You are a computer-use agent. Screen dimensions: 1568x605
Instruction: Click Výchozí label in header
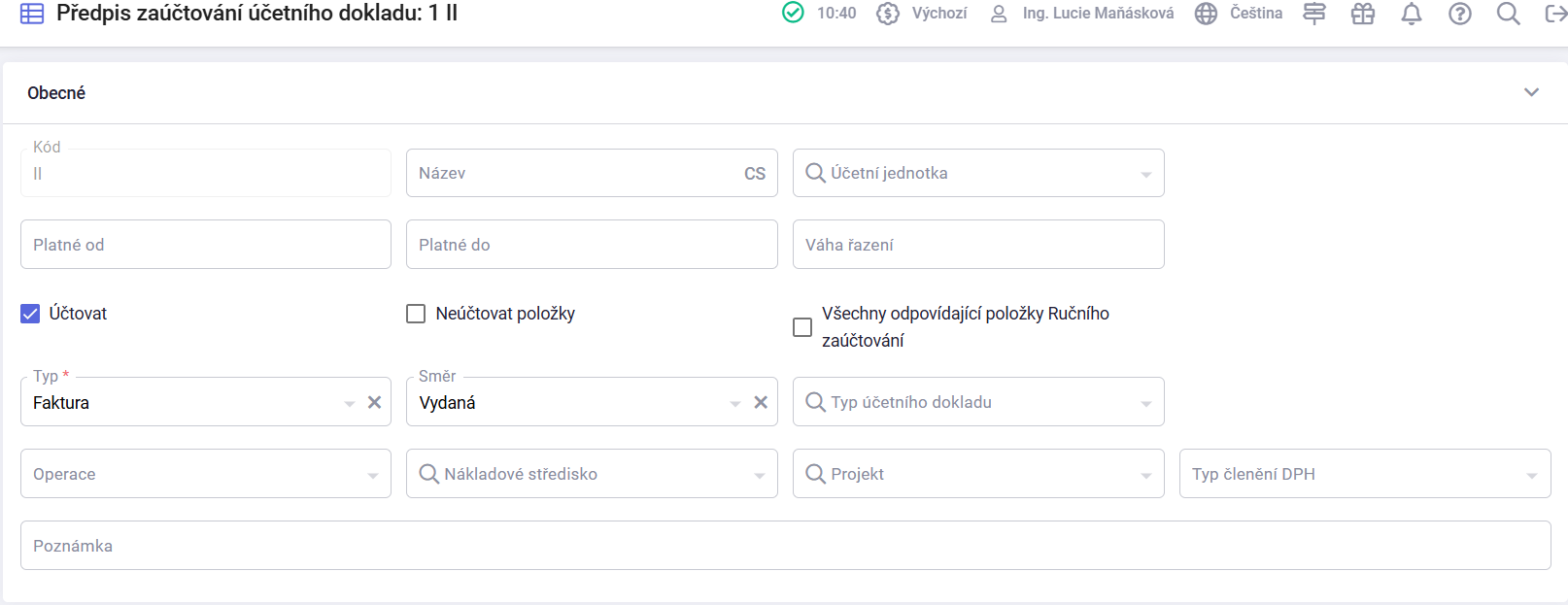939,14
